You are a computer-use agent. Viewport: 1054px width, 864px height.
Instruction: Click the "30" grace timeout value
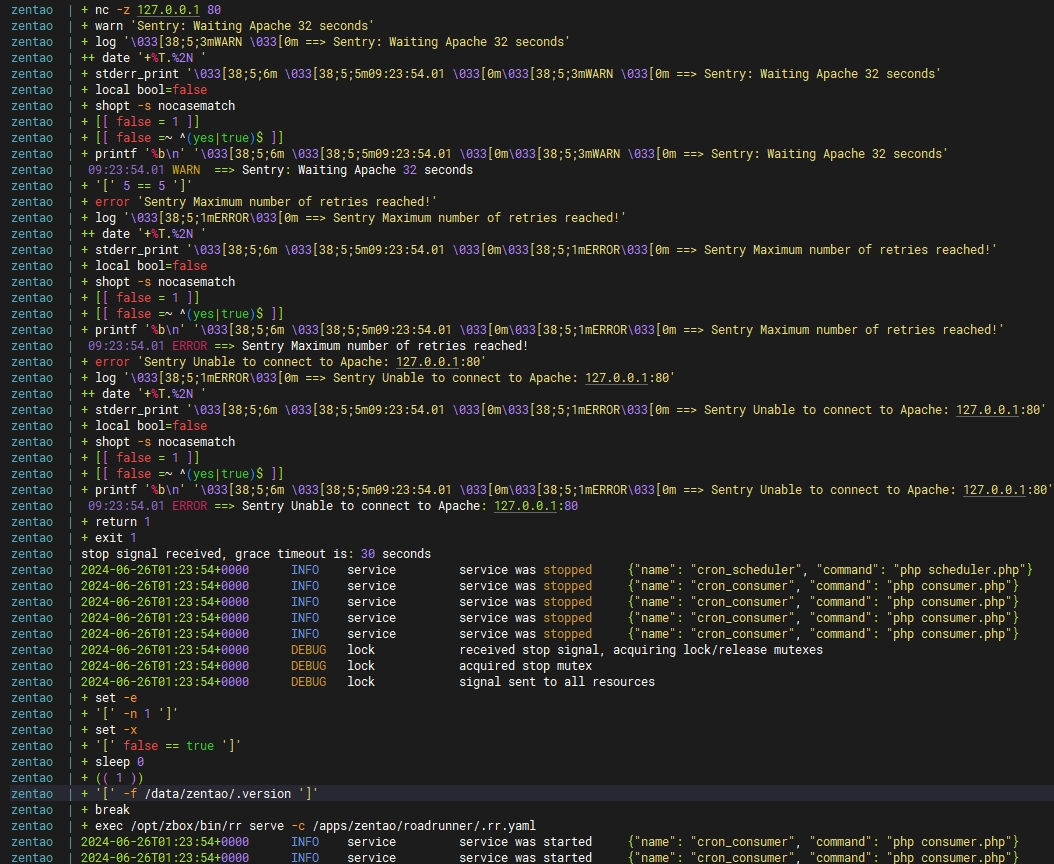coord(368,554)
